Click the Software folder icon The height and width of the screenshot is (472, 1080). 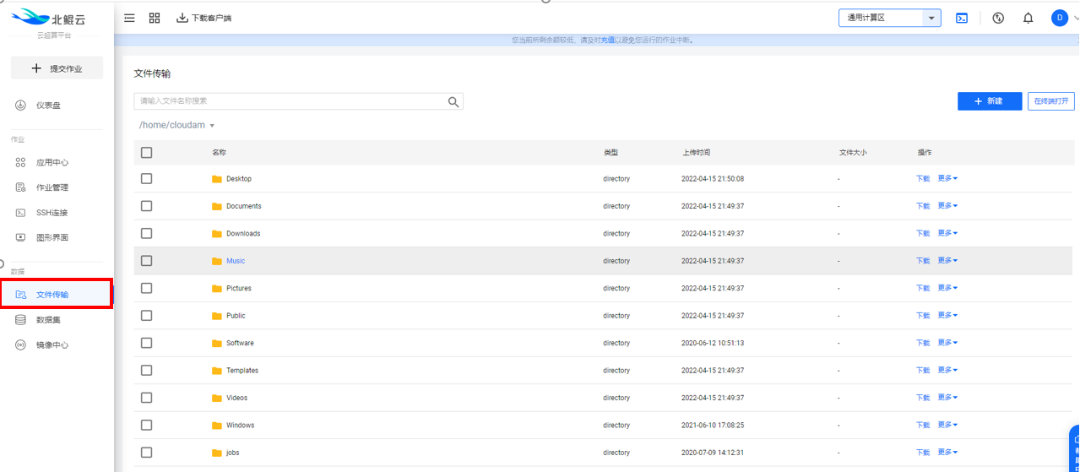(x=217, y=343)
